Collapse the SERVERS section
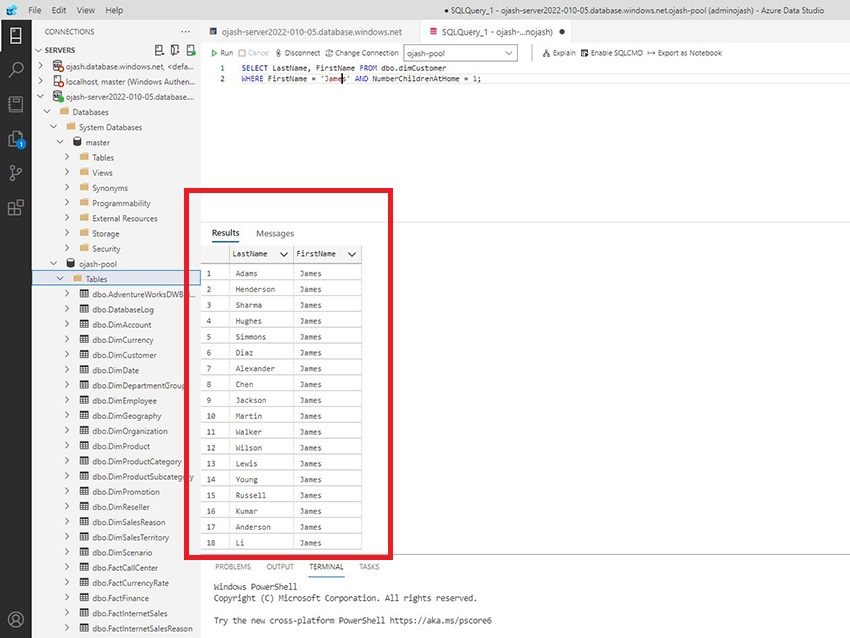The image size is (850, 638). [x=38, y=50]
